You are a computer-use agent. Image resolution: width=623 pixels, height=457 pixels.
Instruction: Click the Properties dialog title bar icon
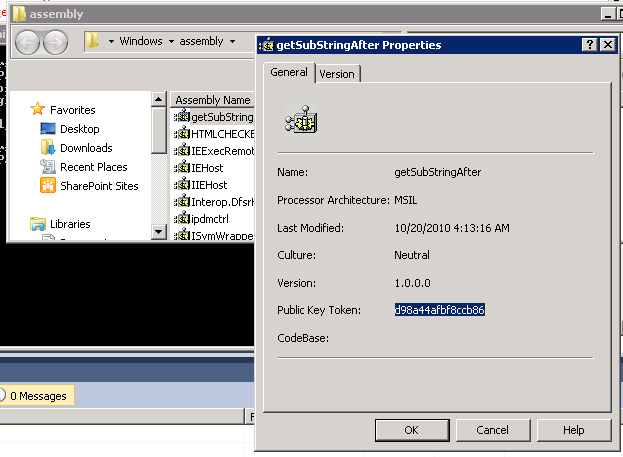point(267,45)
